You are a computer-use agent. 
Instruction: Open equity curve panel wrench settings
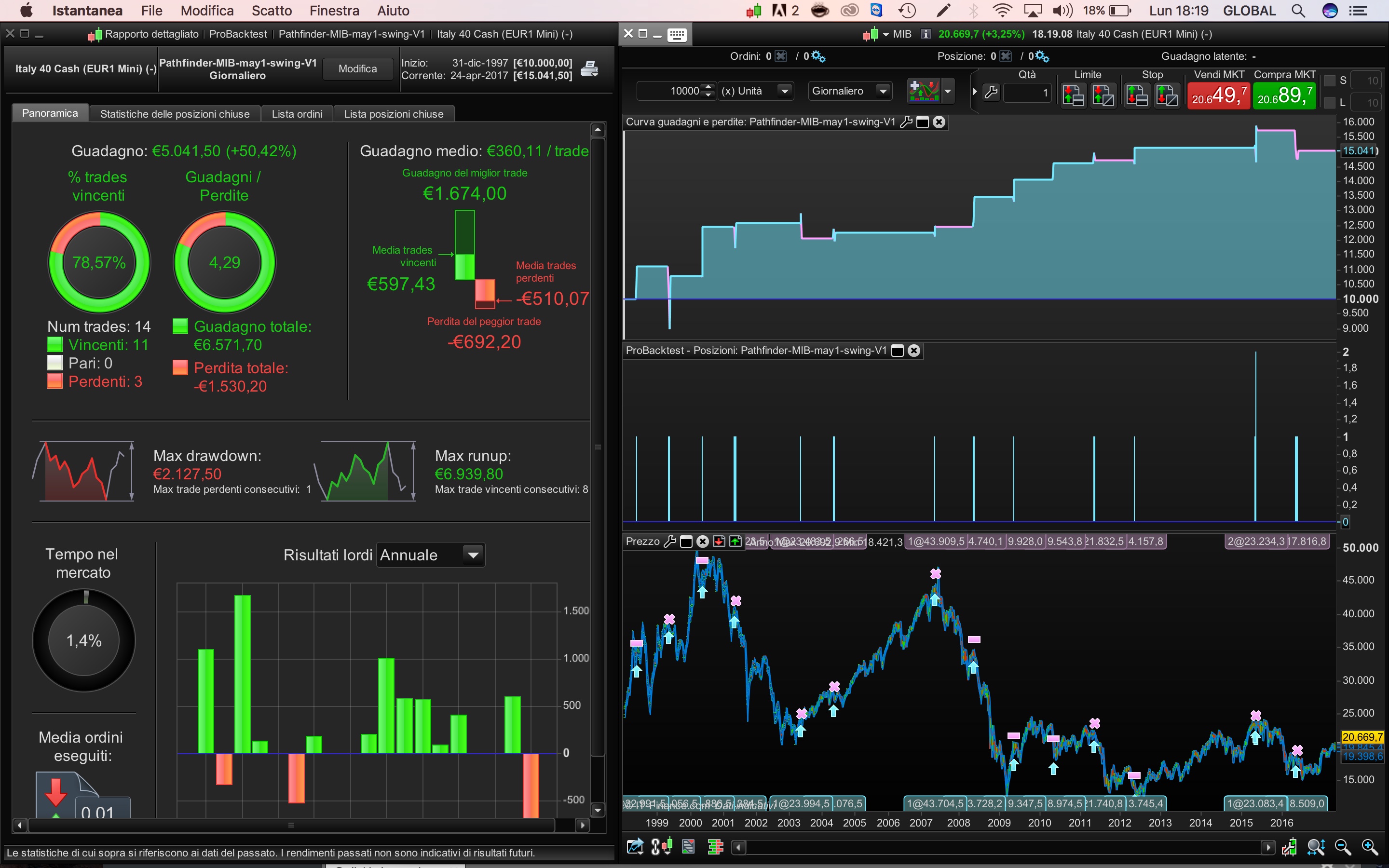coord(906,122)
